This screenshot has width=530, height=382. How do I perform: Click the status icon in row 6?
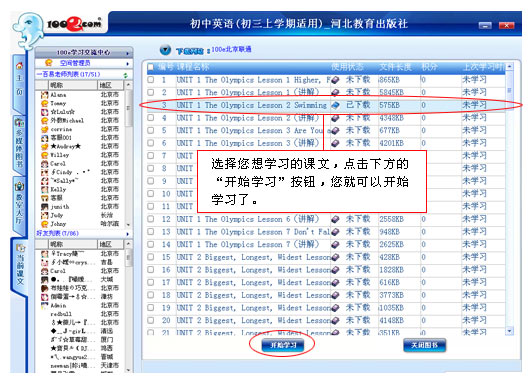335,143
